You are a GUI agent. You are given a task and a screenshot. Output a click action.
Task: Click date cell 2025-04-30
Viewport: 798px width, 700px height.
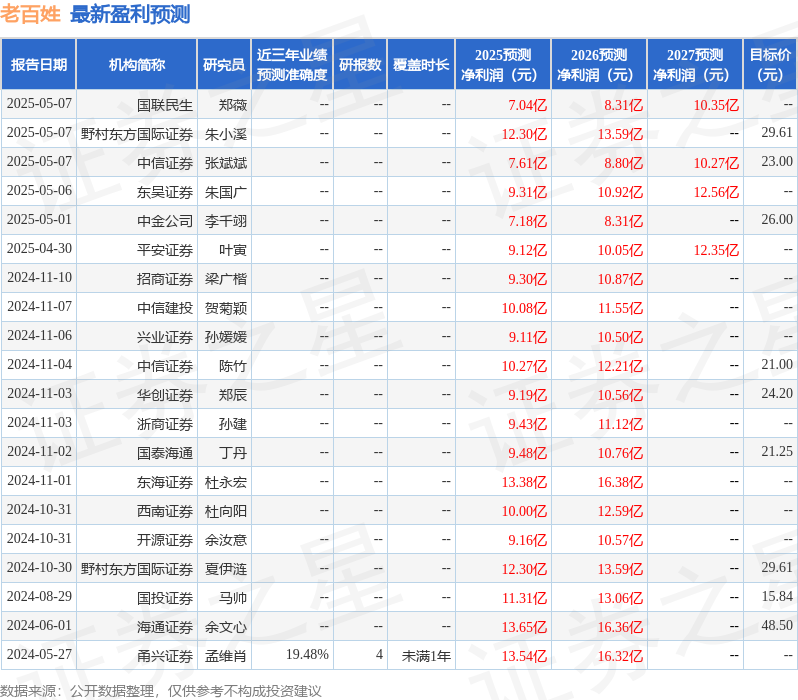point(39,248)
